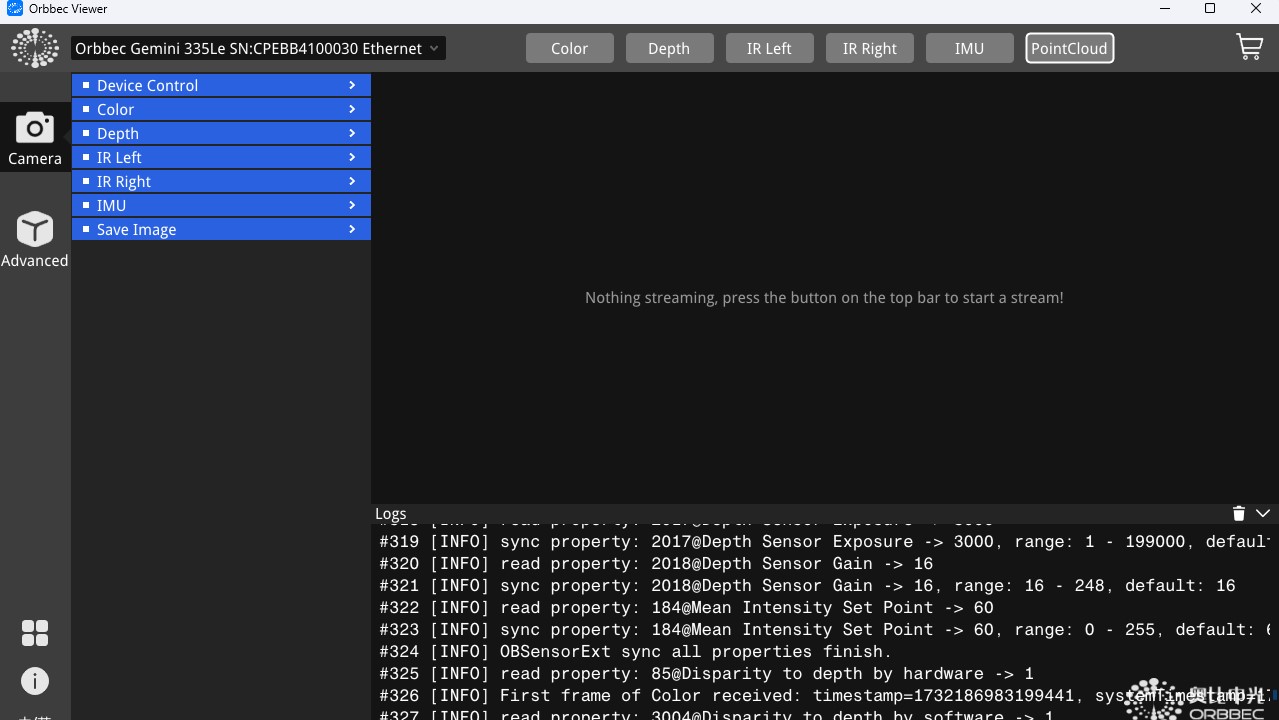
Task: Click the four-squares grid icon
Action: [35, 633]
